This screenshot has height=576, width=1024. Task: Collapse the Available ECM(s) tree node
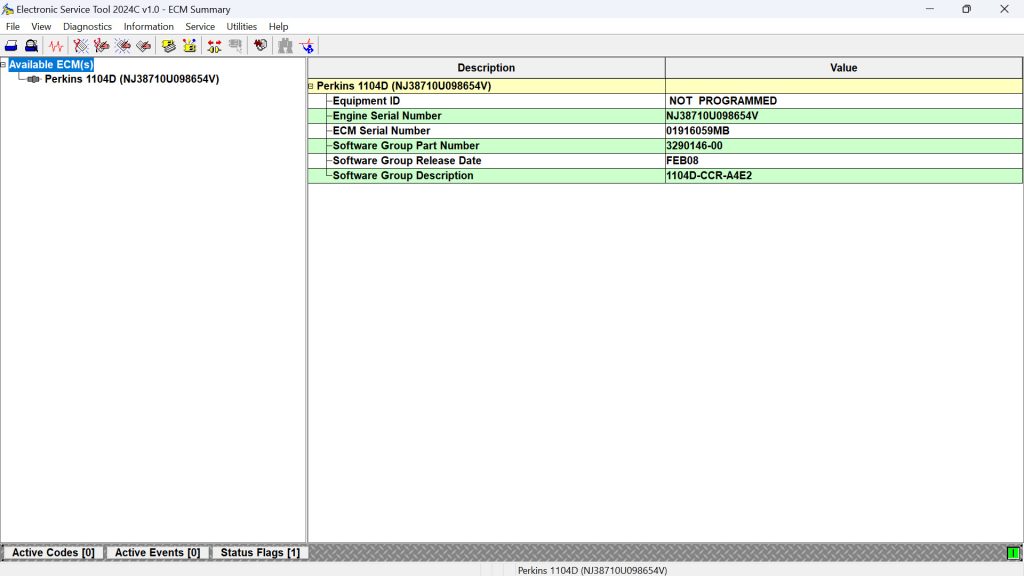pos(3,63)
